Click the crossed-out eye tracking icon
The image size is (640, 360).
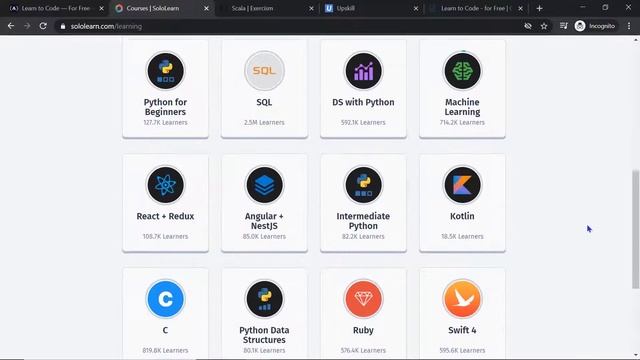pyautogui.click(x=528, y=26)
